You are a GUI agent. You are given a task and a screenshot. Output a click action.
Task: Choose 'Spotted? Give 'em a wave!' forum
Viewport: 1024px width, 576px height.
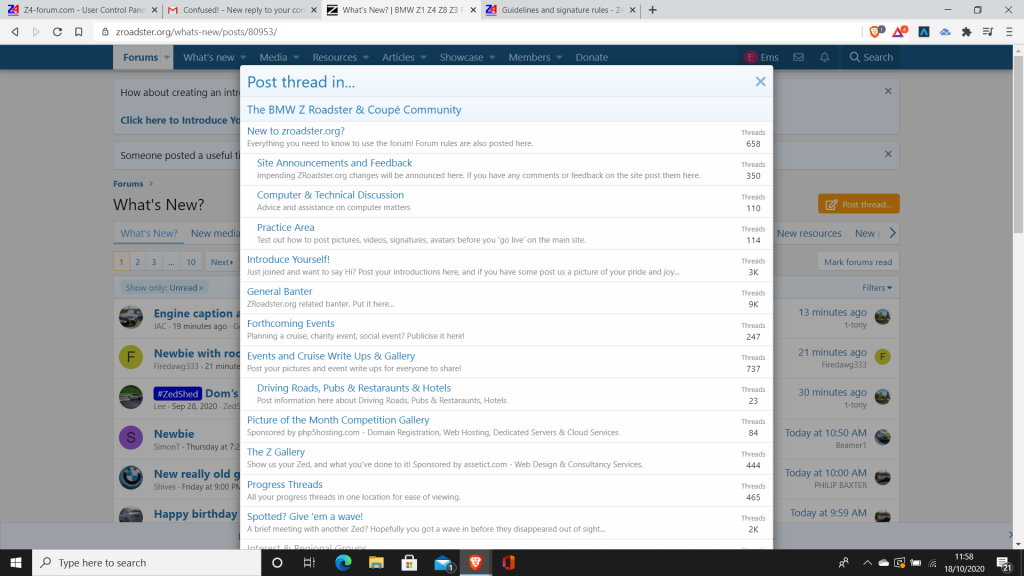pos(304,517)
